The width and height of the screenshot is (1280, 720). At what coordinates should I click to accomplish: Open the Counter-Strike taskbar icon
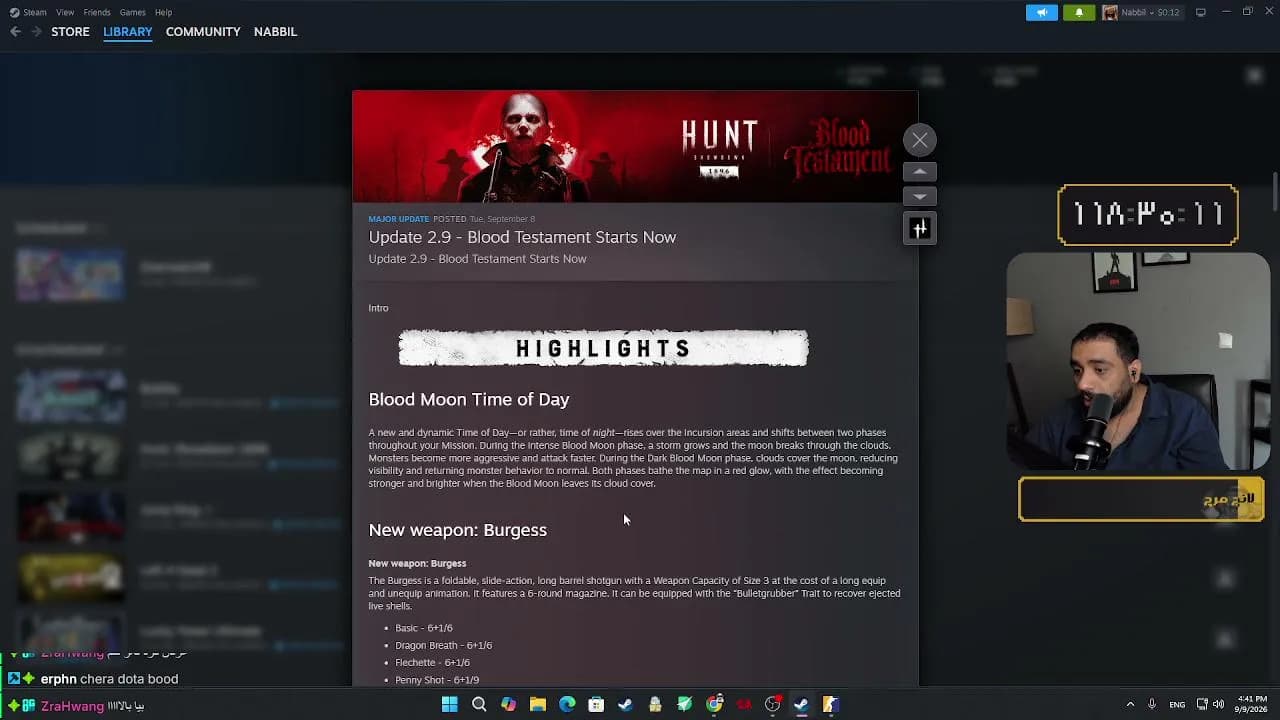(830, 704)
